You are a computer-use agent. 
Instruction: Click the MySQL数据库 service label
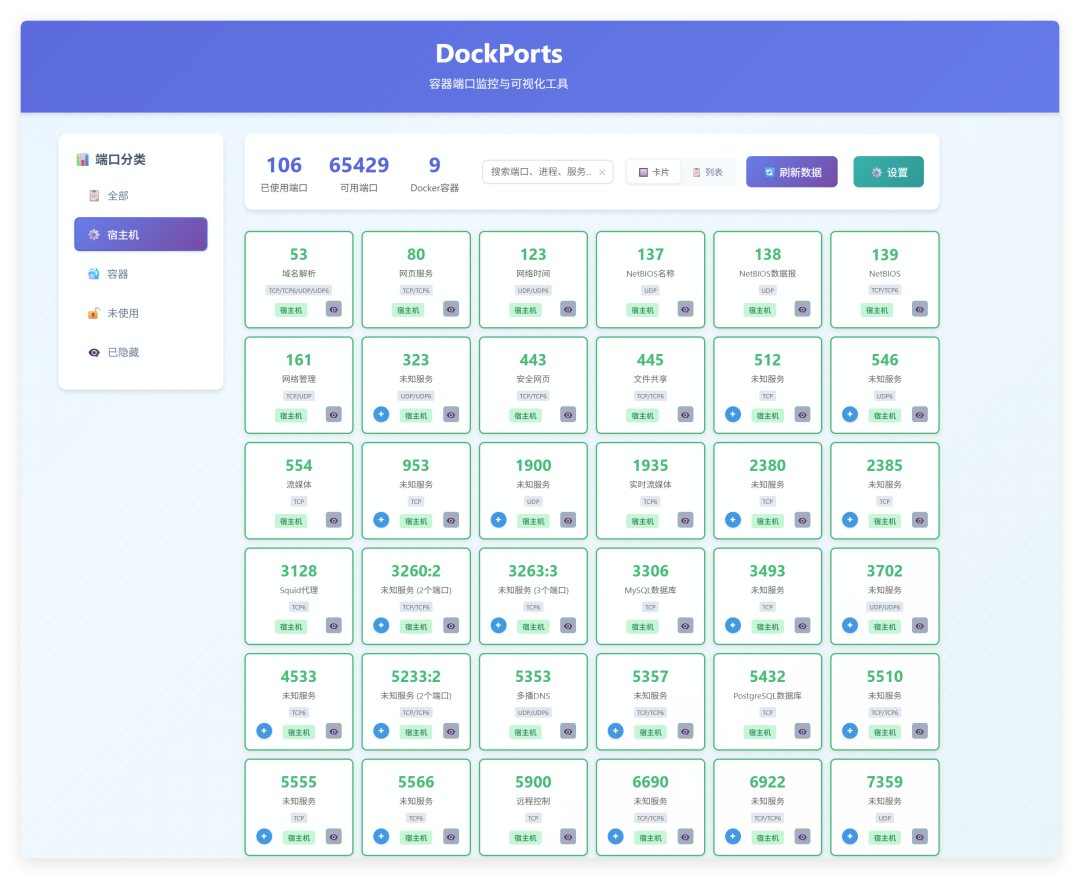[x=650, y=590]
